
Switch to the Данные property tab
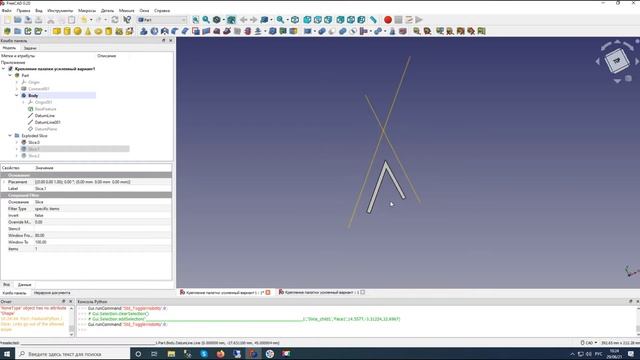pos(24,284)
